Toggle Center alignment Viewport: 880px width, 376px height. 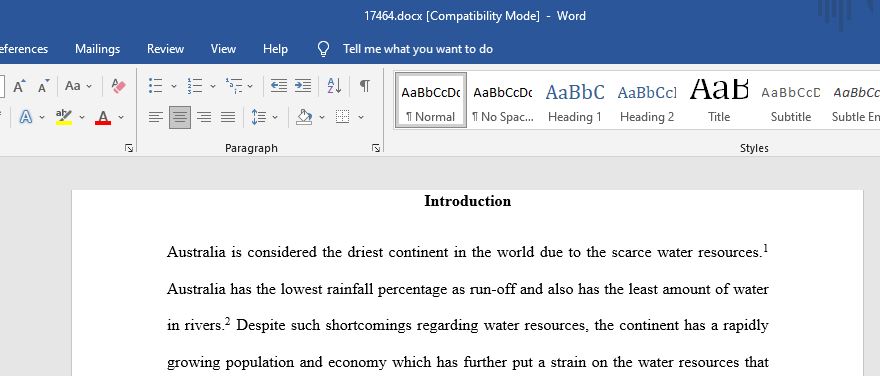tap(180, 117)
